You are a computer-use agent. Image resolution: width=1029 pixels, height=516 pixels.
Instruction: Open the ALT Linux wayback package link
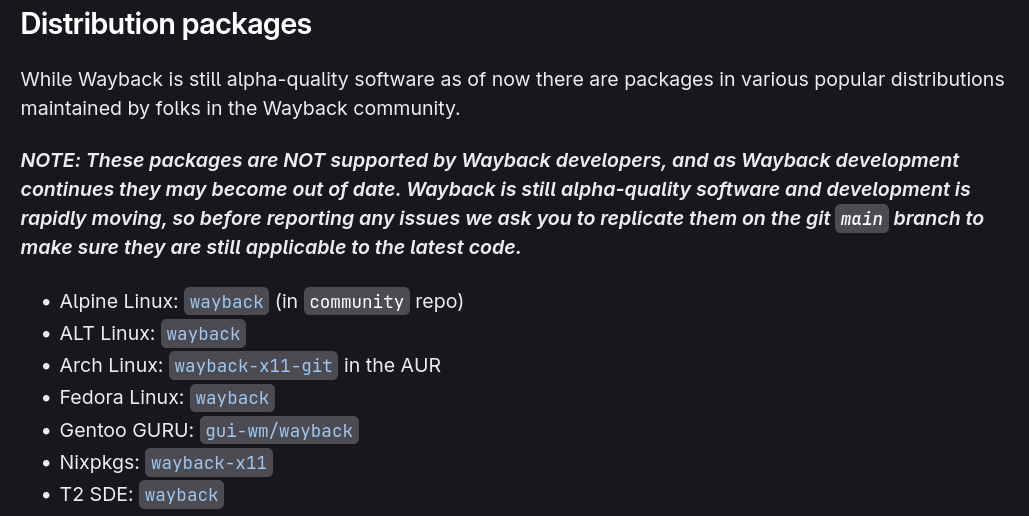(x=203, y=334)
